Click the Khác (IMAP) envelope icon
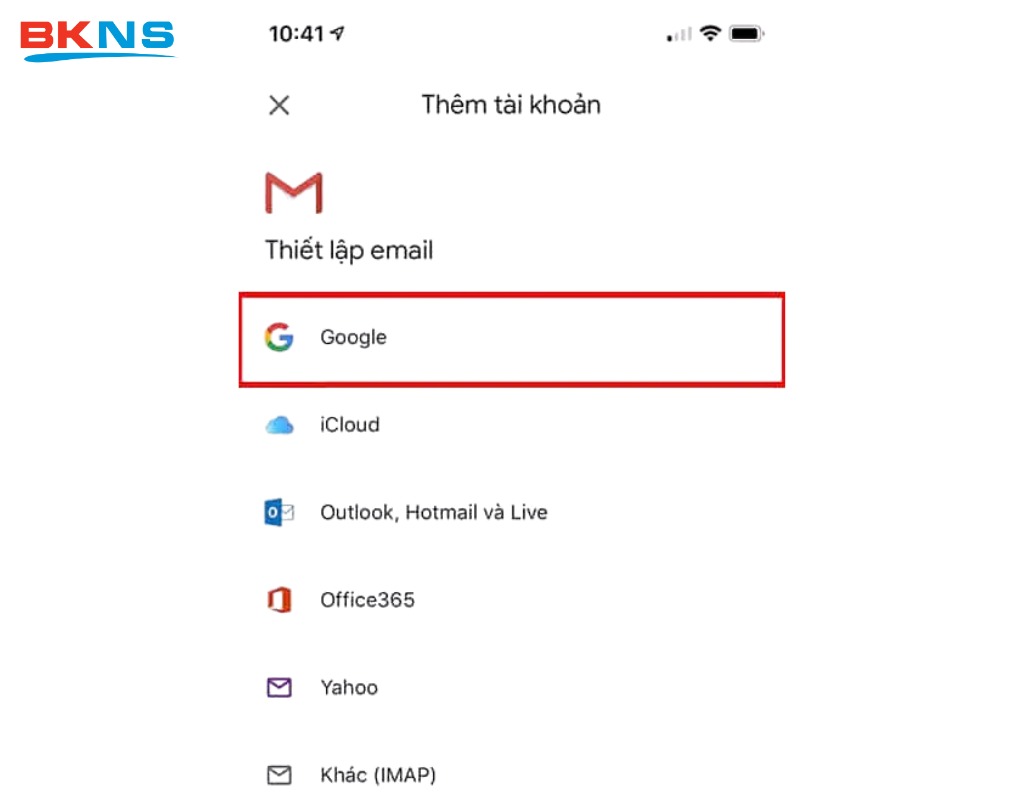 280,775
